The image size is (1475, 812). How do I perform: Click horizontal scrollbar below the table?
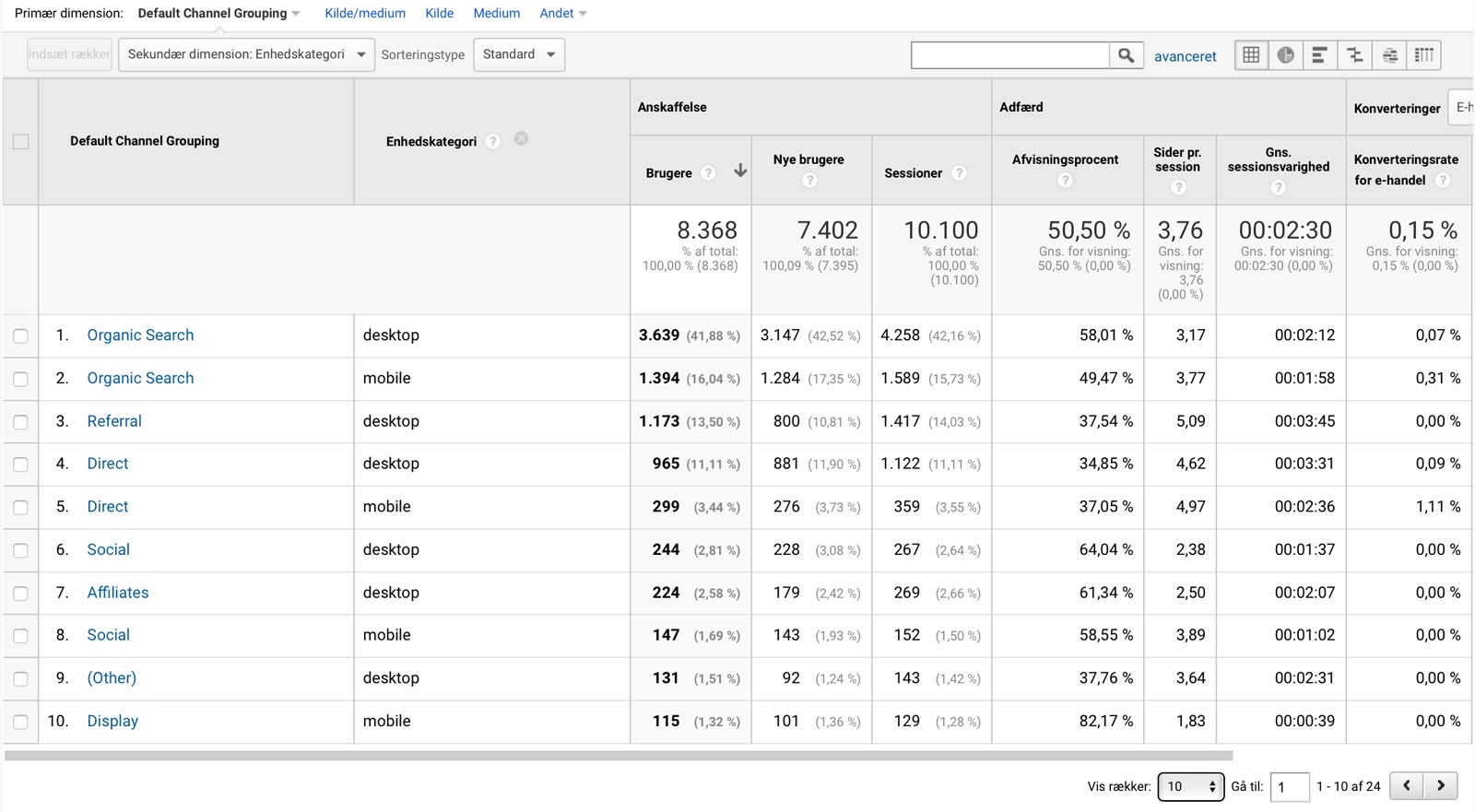[x=618, y=756]
